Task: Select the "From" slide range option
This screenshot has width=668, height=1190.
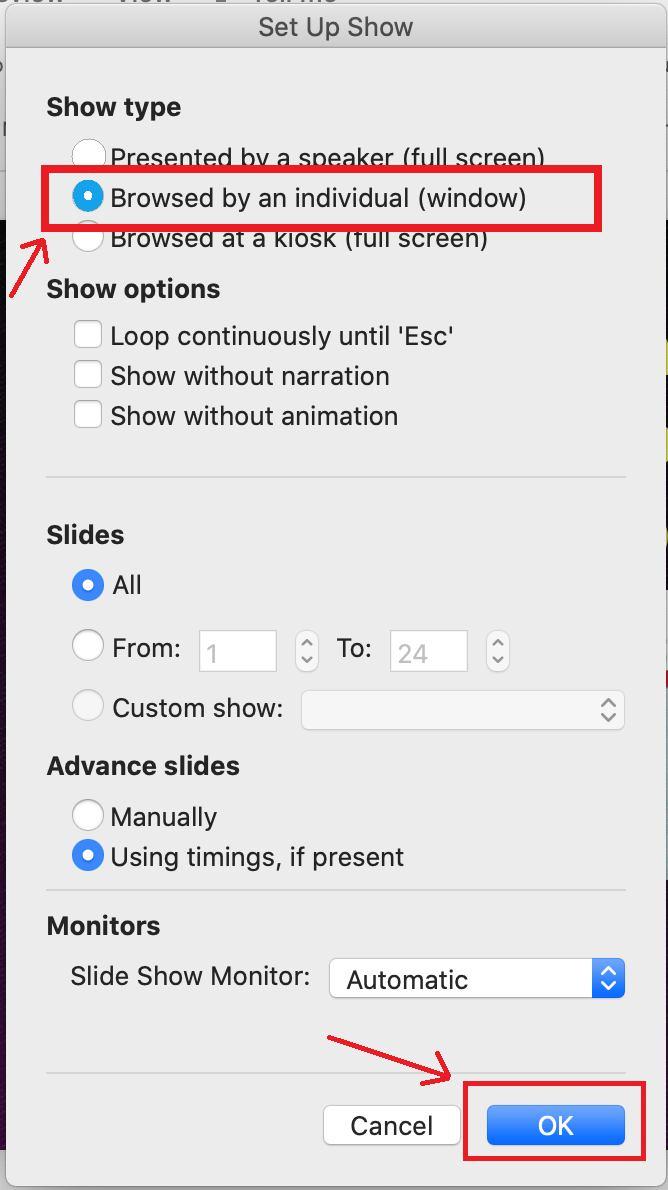Action: click(88, 646)
